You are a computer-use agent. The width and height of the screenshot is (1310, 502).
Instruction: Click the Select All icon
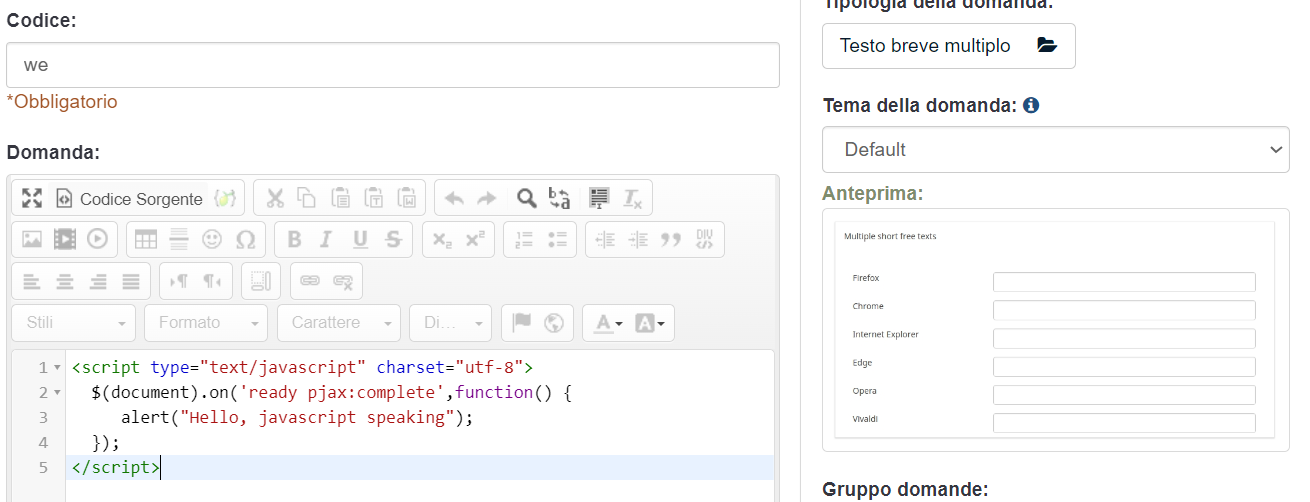599,198
